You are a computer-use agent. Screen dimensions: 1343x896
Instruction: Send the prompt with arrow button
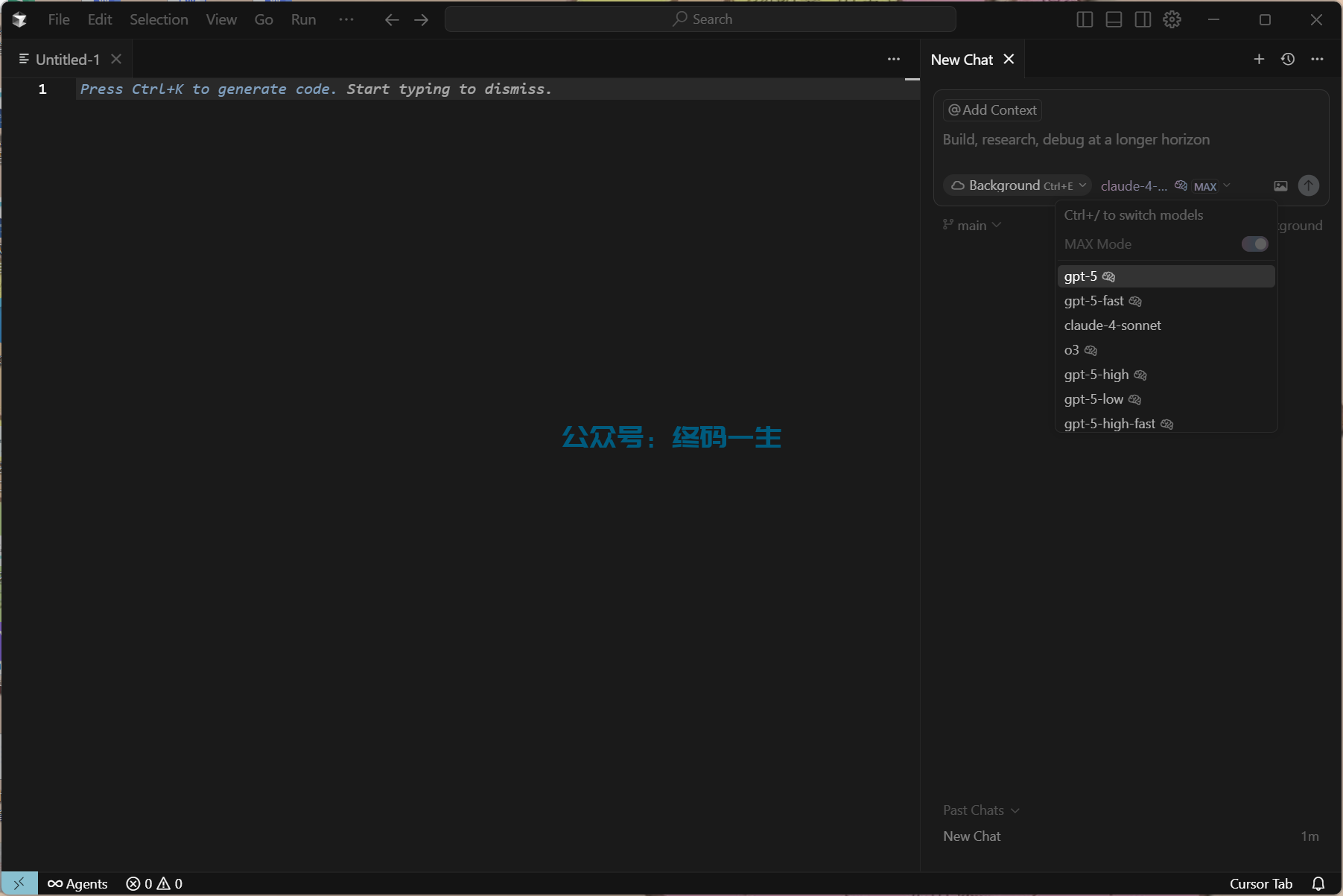(1309, 185)
